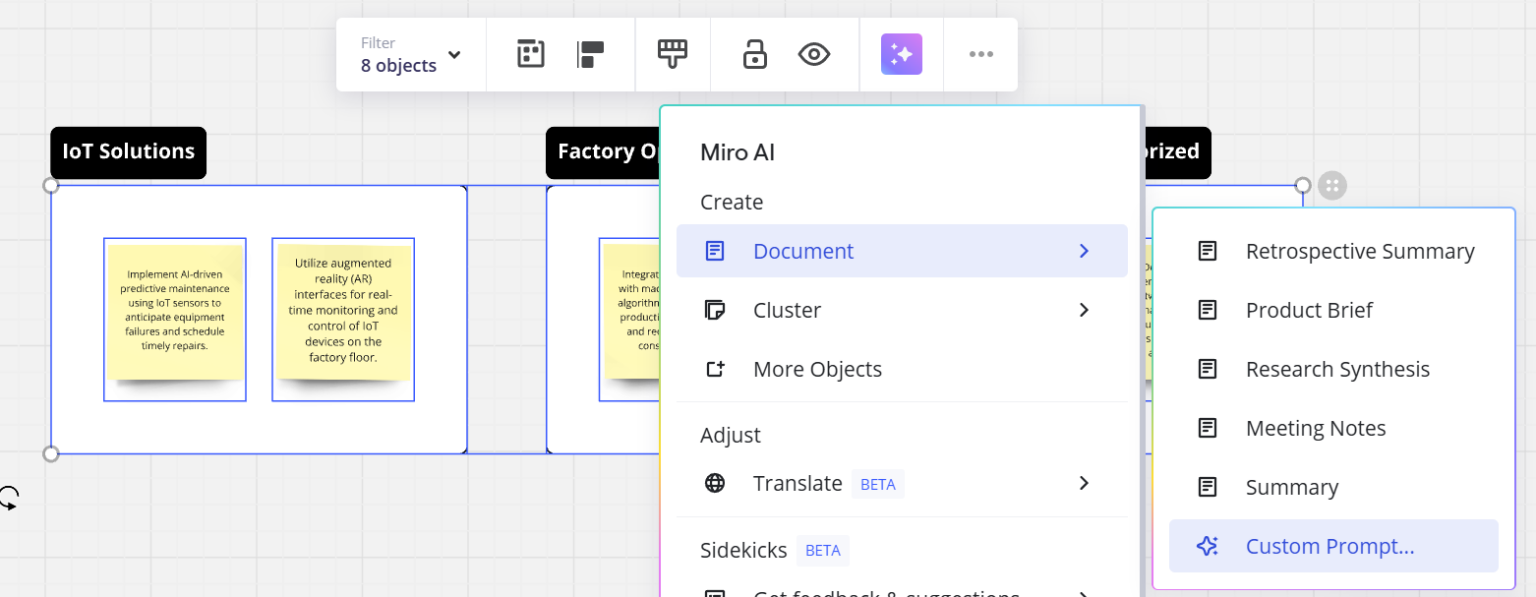Choose Retrospective Summary from the submenu

tap(1360, 251)
